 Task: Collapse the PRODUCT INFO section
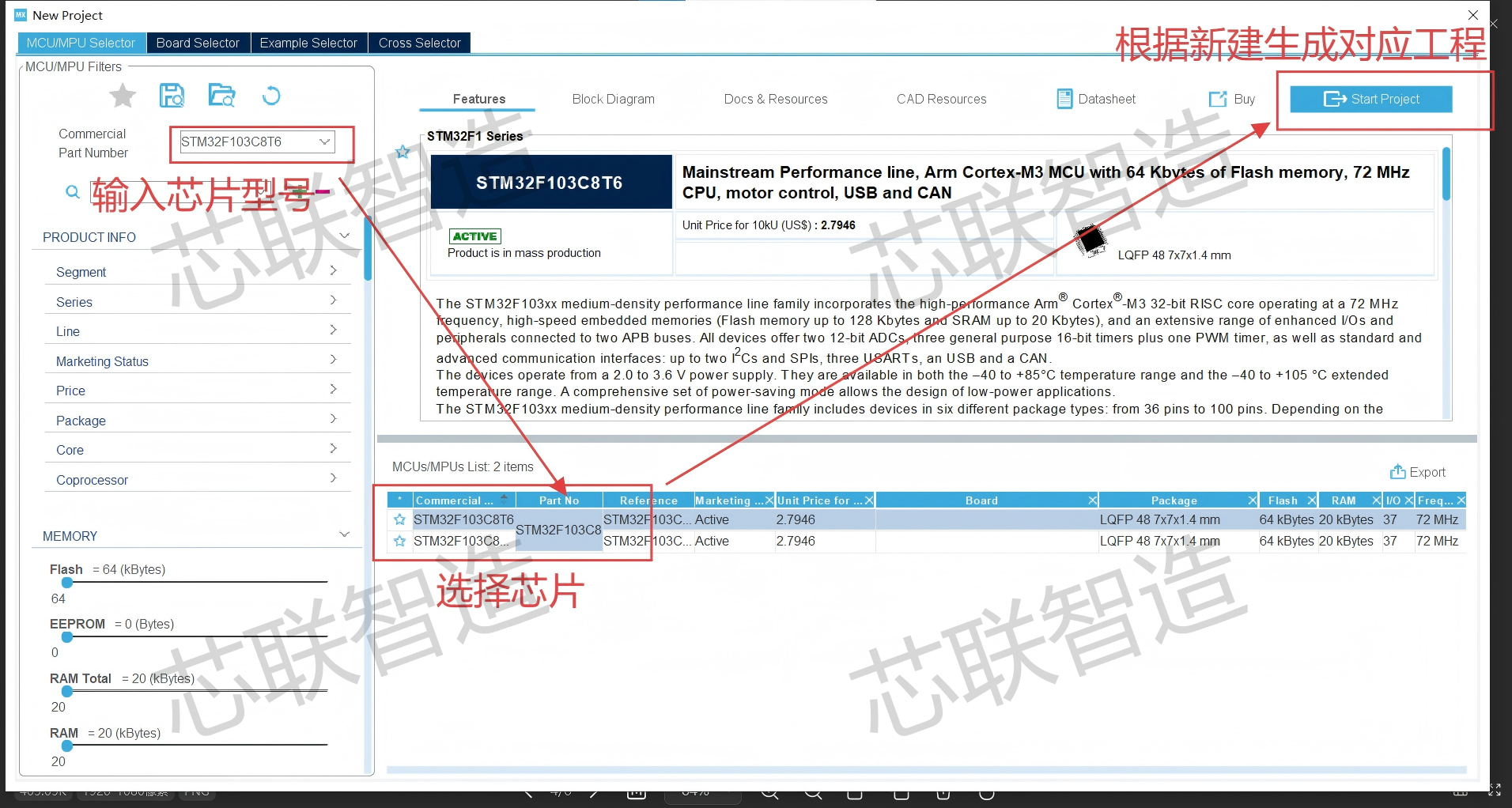[x=344, y=236]
